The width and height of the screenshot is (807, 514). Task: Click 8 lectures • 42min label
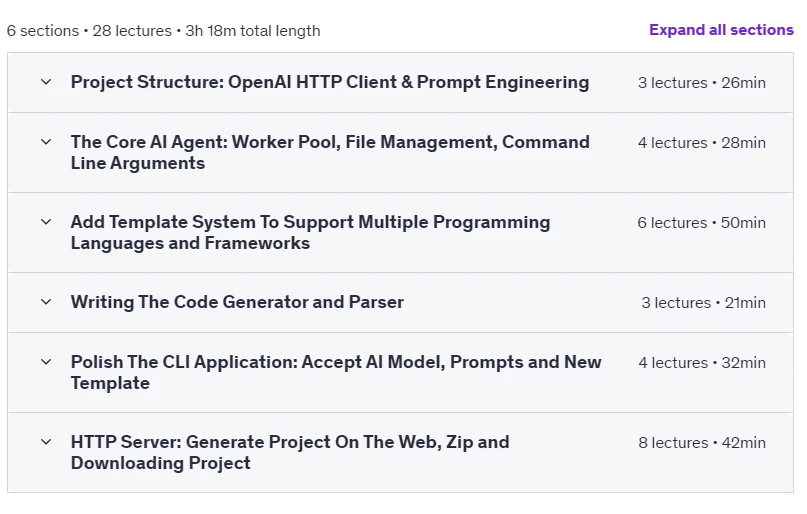point(702,443)
